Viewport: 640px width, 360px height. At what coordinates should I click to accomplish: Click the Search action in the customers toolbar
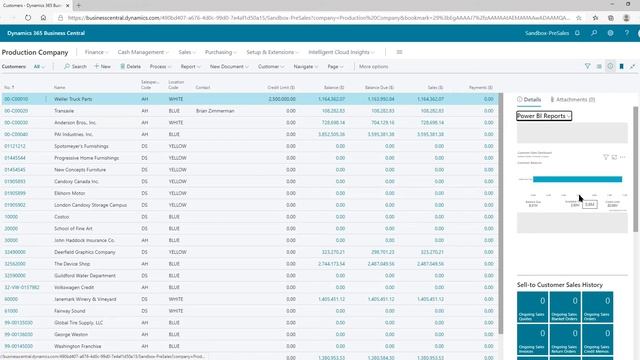(x=75, y=67)
